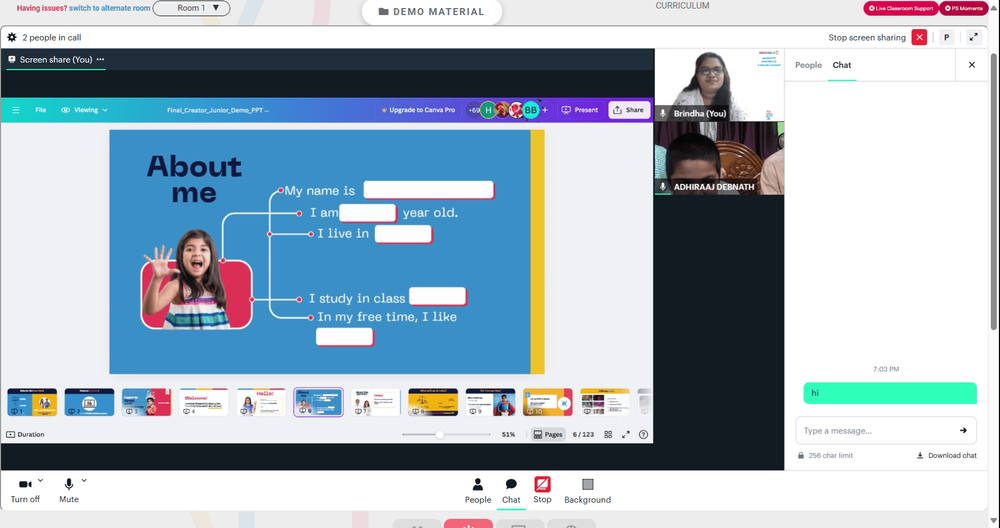
Task: Expand call to fullscreen
Action: tap(973, 38)
